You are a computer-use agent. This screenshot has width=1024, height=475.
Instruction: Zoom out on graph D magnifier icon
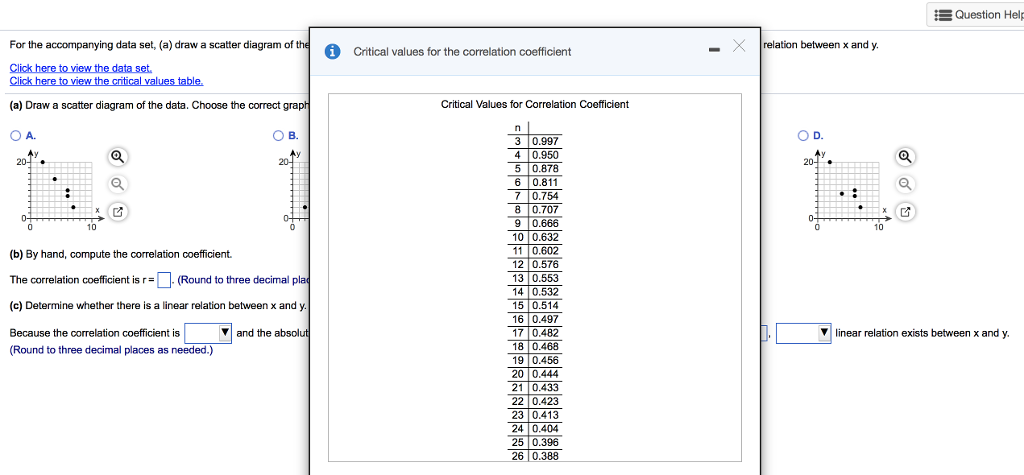coord(904,184)
